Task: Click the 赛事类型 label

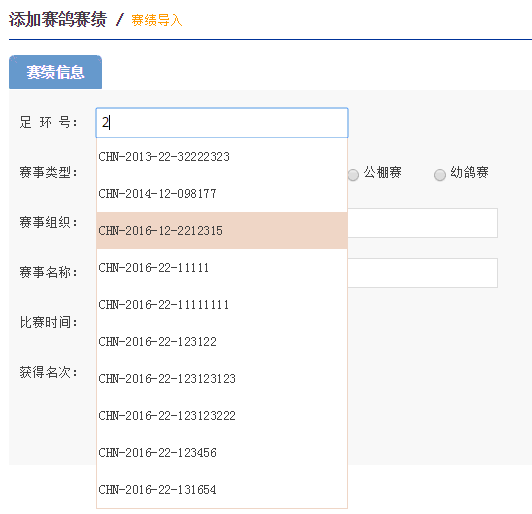Action: coord(49,172)
